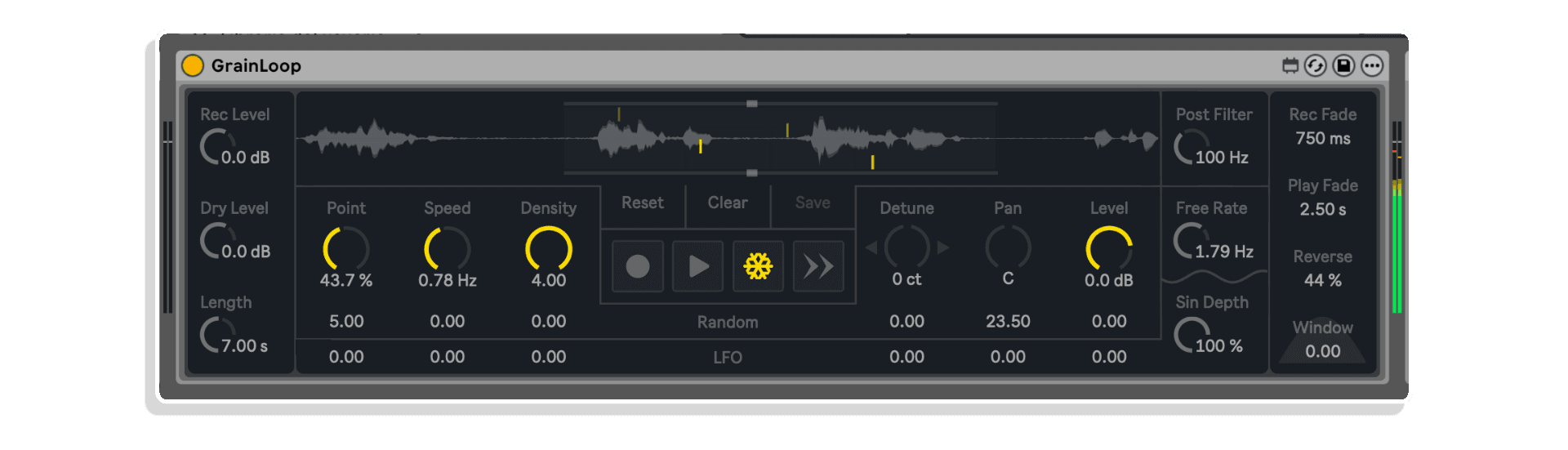Click the double-arrow fast forward button
This screenshot has height=450, width=1568.
point(818,266)
